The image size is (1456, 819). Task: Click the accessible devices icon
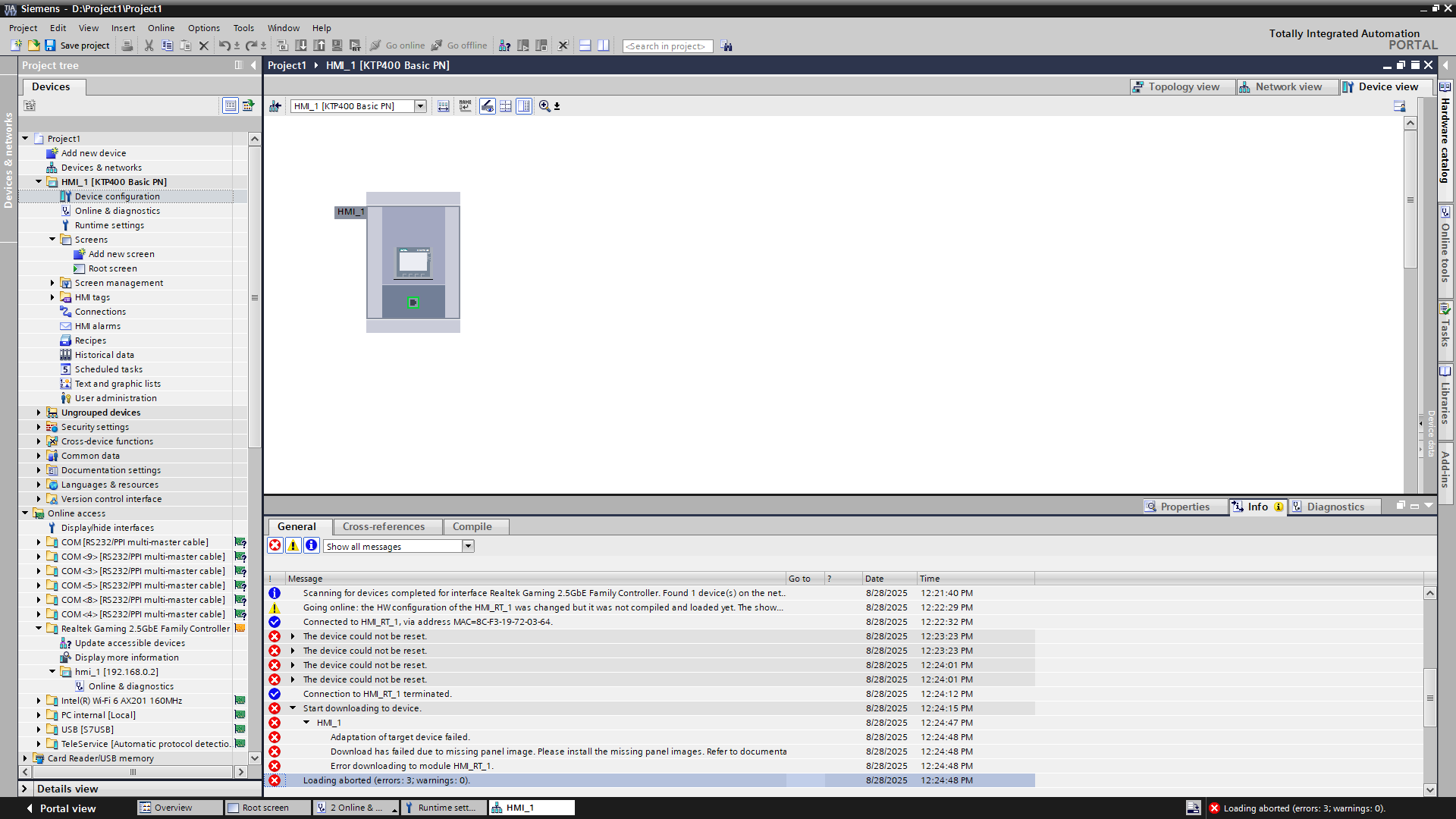click(x=504, y=45)
